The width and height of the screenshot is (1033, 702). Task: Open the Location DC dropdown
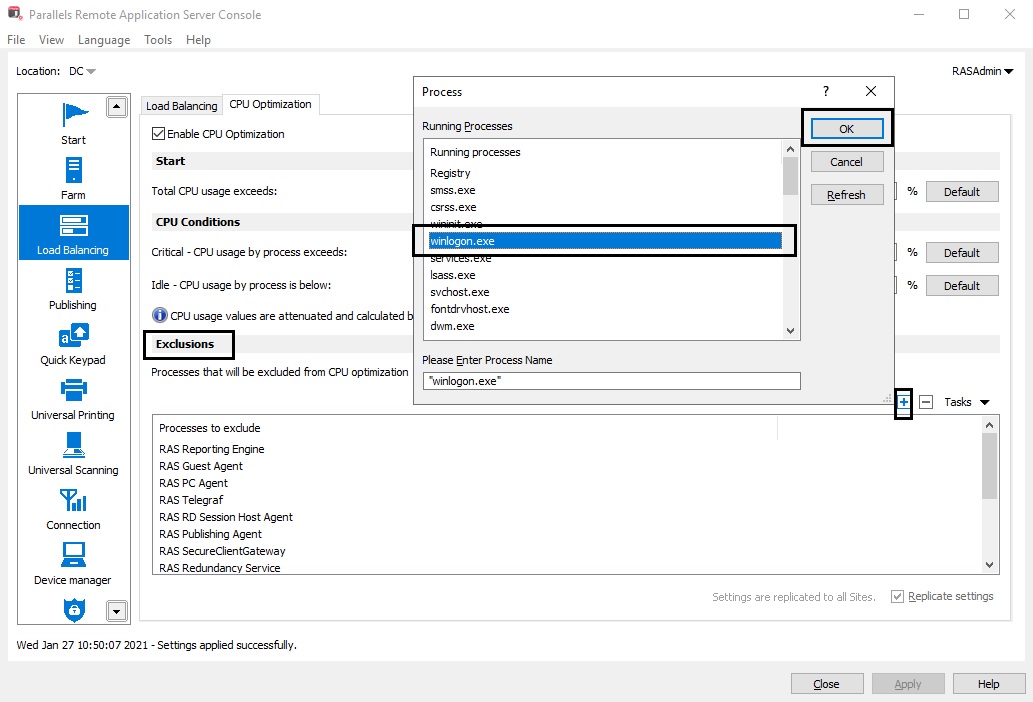(x=82, y=71)
